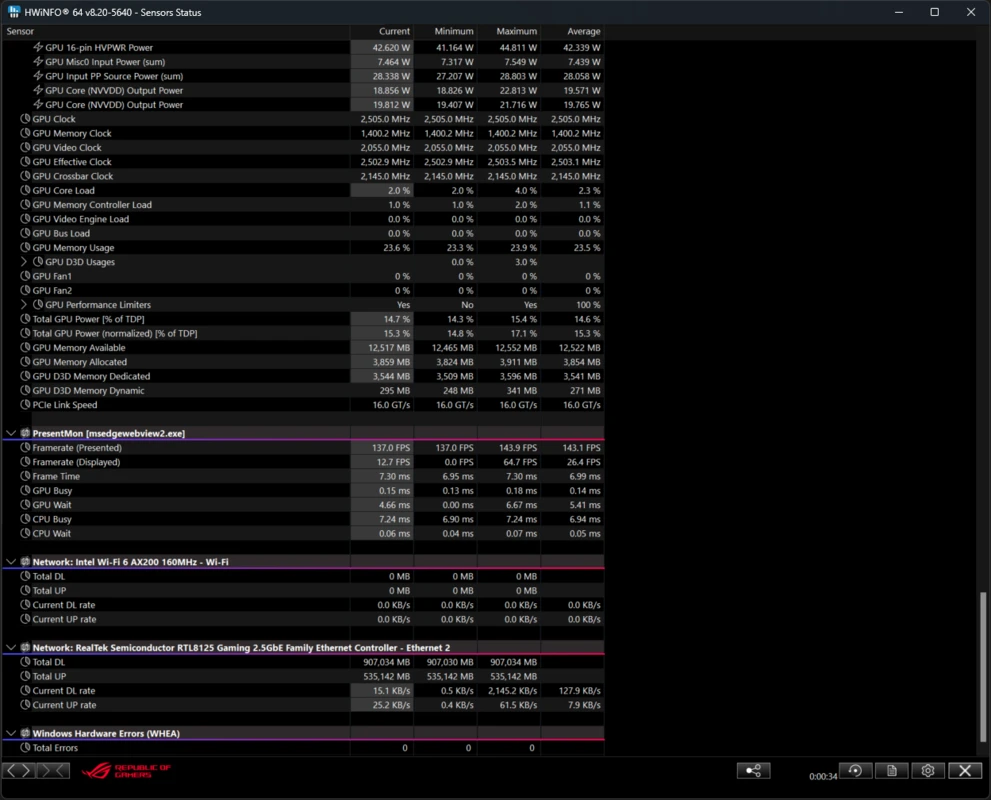Click the chip icon of the WHEA section
This screenshot has width=991, height=800.
(x=25, y=733)
